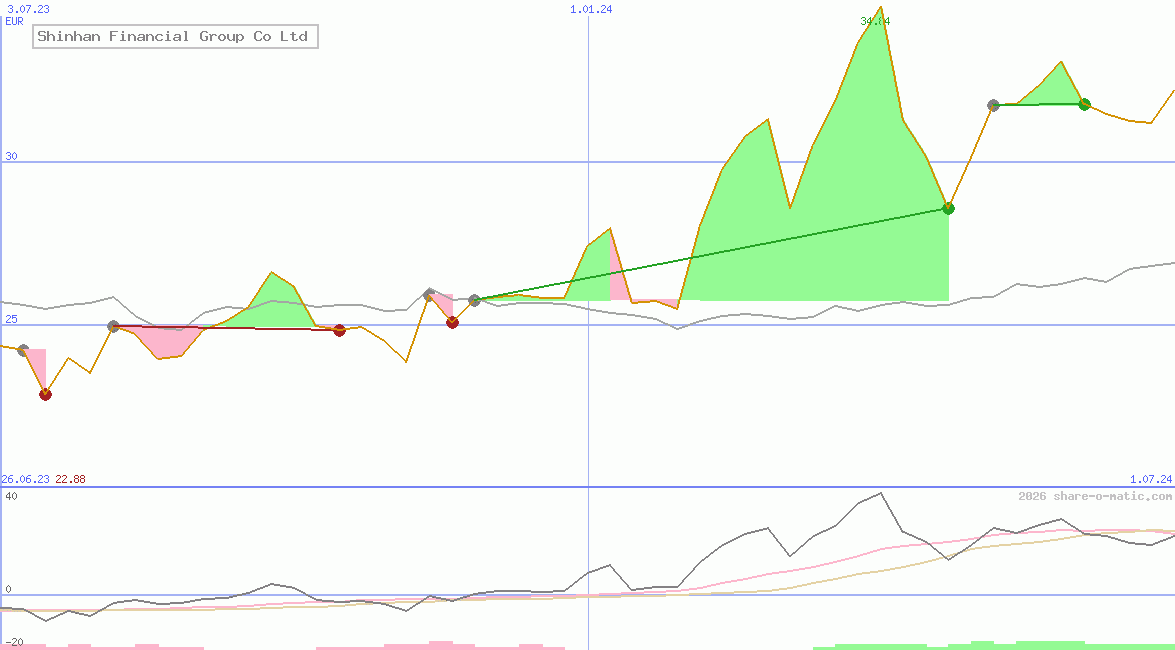1175x650 pixels.
Task: Click the 26.06.23 date label
Action: [25, 479]
